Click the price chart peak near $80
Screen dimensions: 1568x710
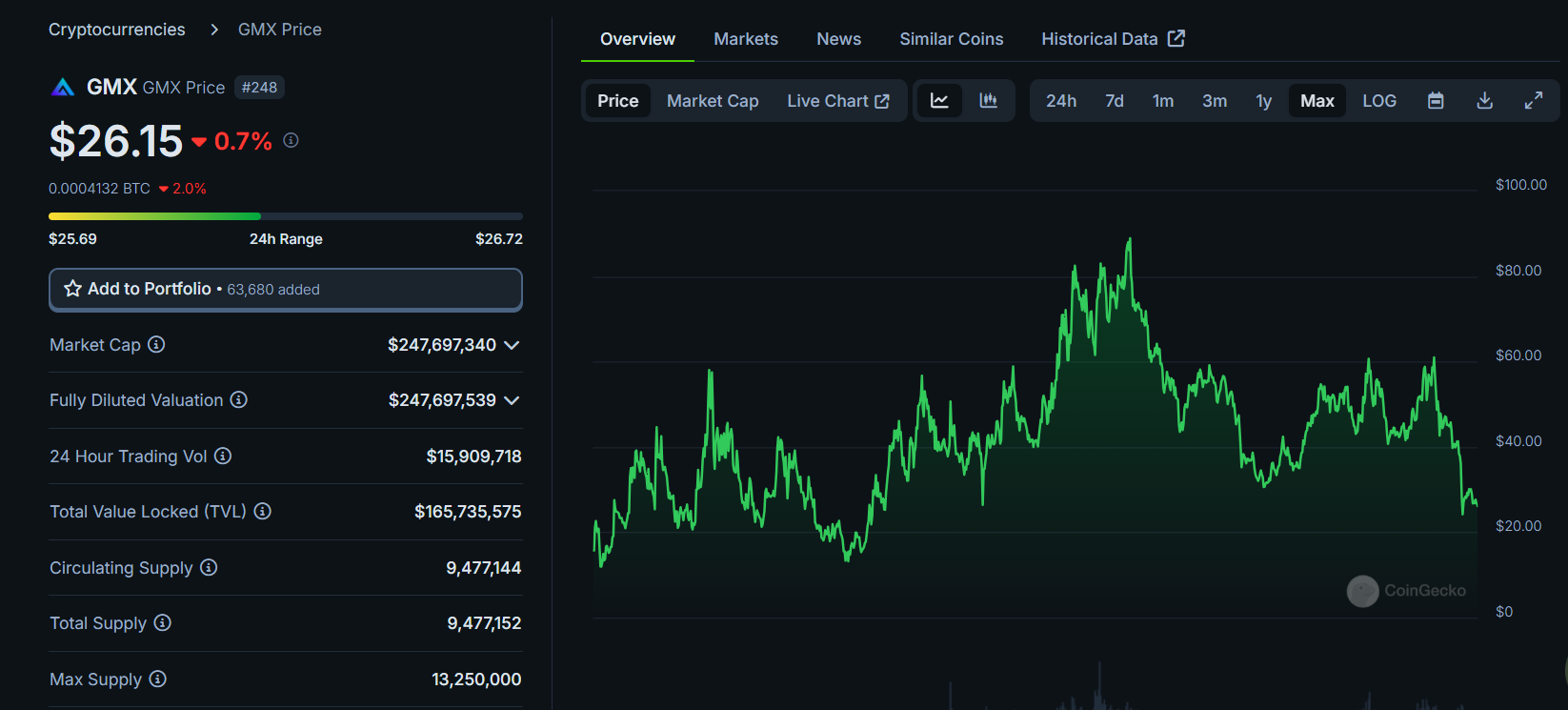(x=1130, y=240)
